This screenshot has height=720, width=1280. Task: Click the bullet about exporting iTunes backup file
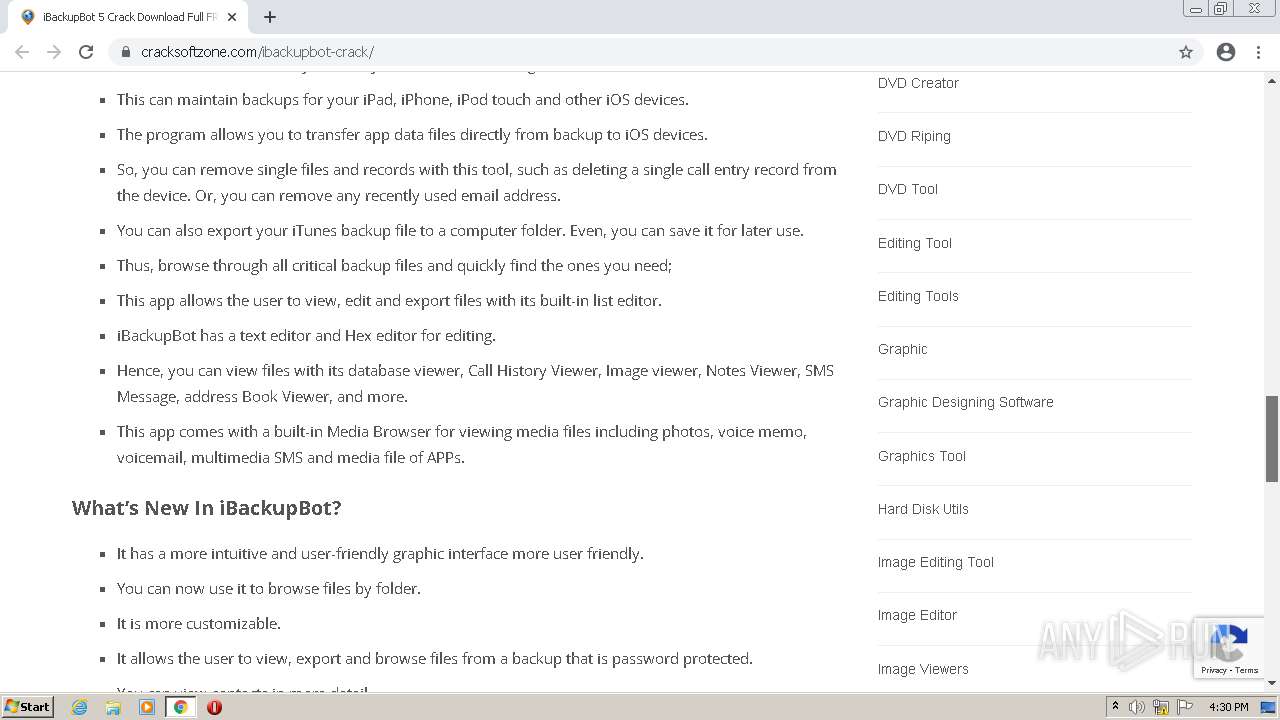(x=460, y=230)
